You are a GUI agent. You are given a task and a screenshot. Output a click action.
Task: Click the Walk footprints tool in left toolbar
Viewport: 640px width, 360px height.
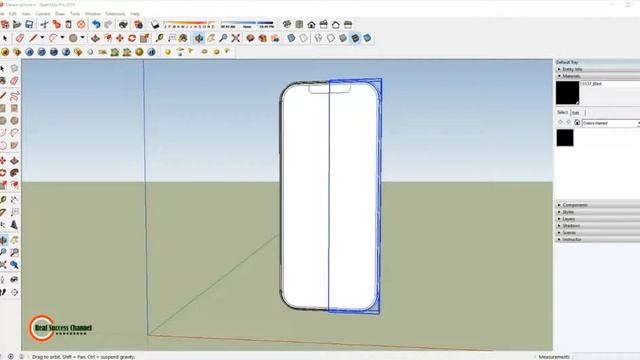click(3, 292)
